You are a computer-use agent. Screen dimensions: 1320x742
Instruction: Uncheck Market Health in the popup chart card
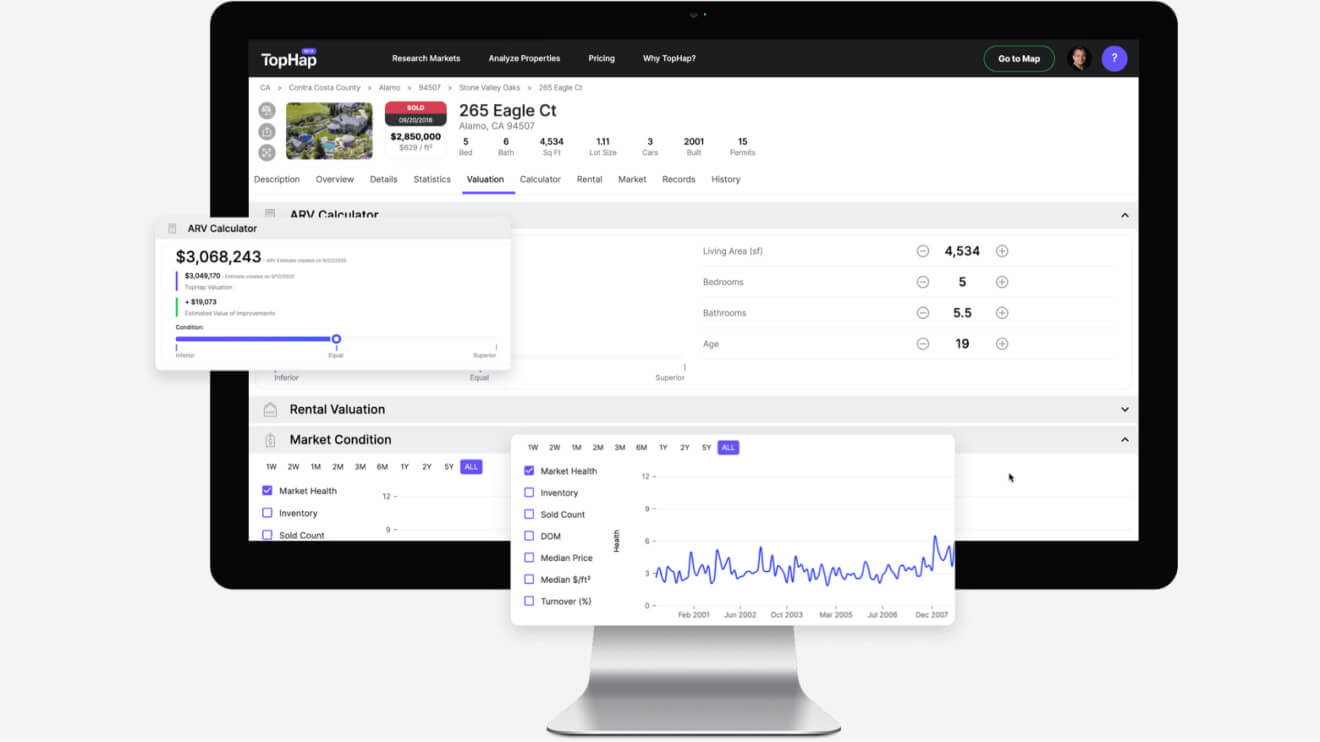(529, 471)
